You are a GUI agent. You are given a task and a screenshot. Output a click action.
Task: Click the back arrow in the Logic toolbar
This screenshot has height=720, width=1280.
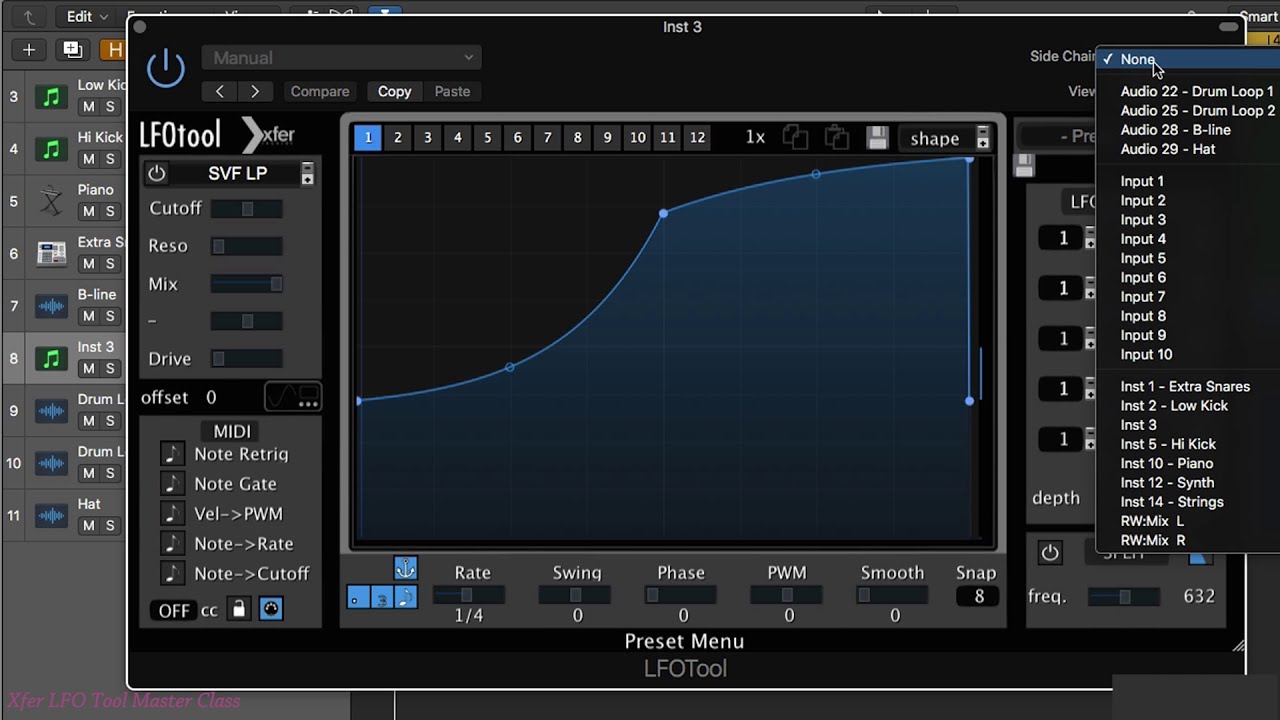[29, 16]
